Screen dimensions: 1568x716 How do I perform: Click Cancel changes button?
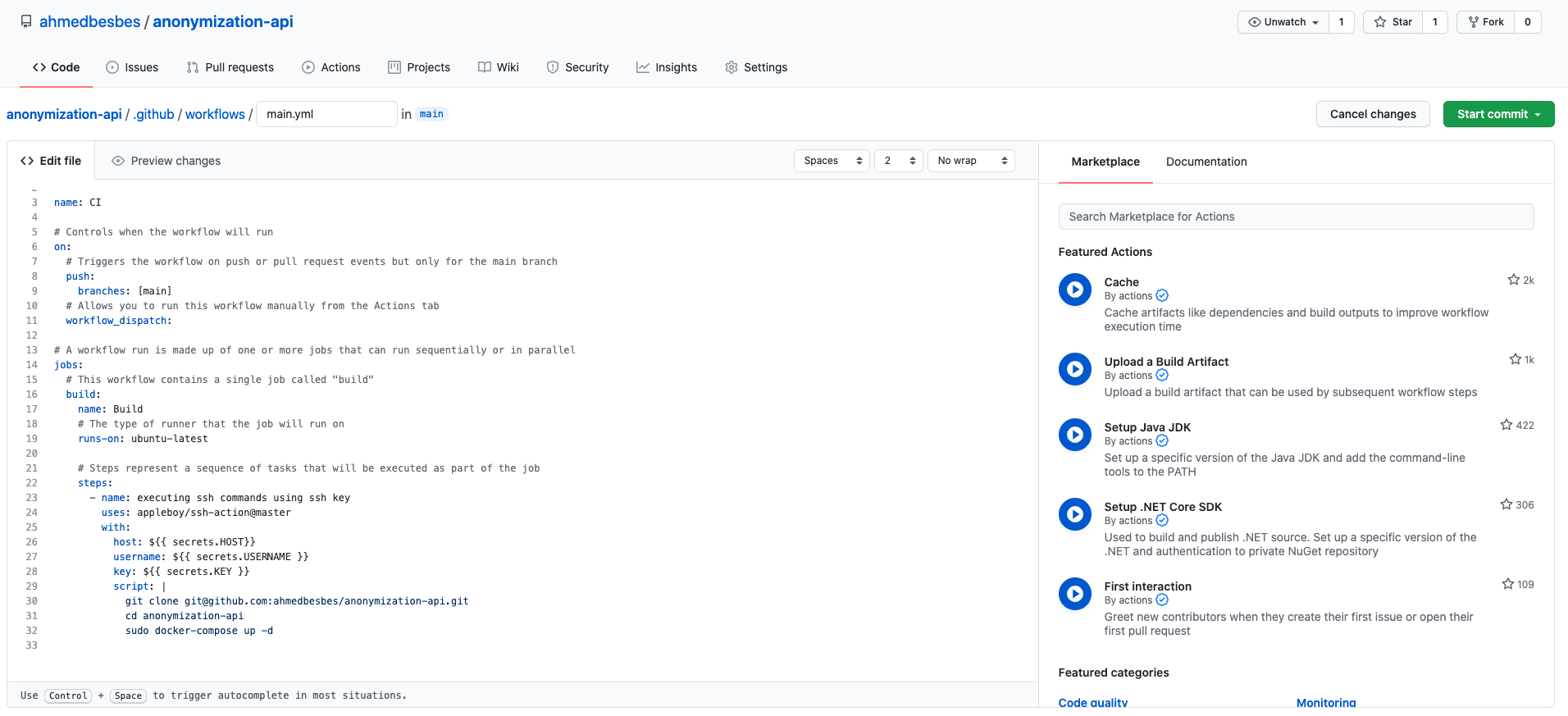1373,114
